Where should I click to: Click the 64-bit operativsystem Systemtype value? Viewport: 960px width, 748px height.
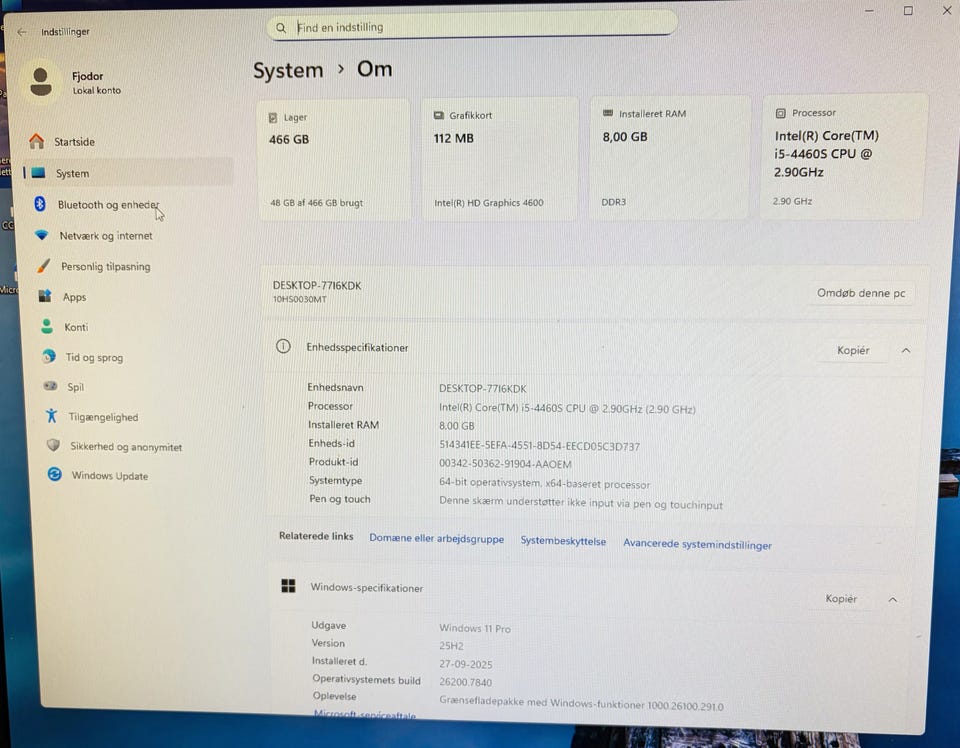(x=544, y=483)
